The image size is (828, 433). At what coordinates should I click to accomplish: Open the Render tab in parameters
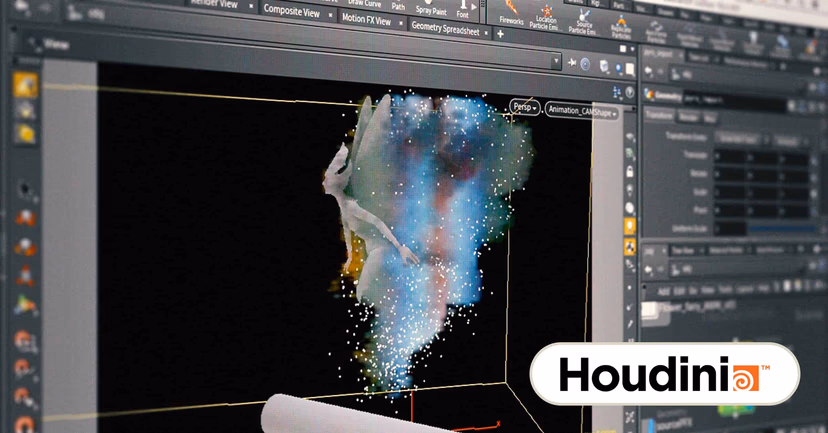(x=688, y=117)
